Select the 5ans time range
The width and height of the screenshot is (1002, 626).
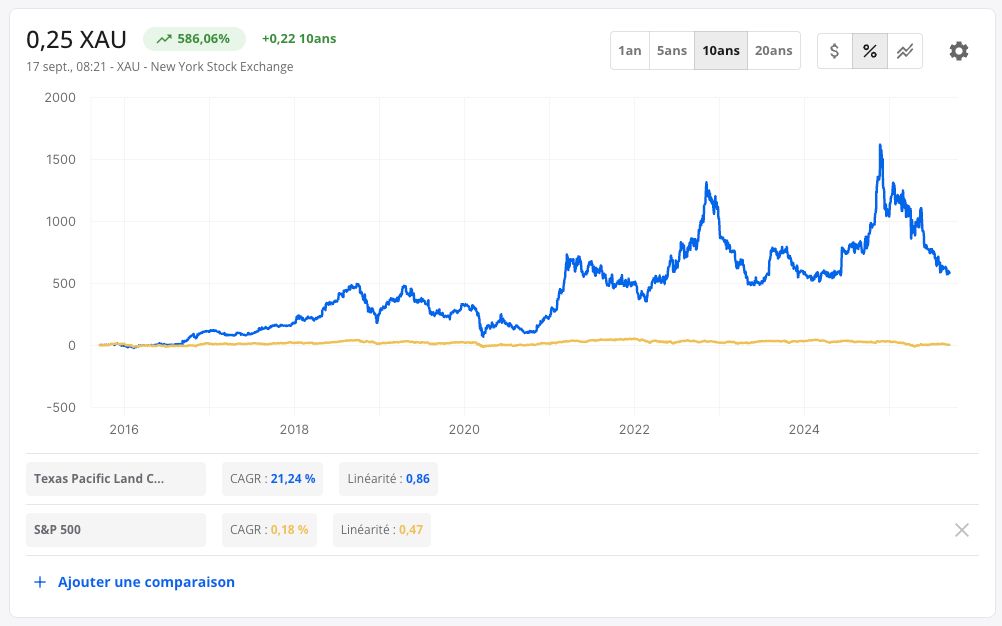click(x=672, y=50)
